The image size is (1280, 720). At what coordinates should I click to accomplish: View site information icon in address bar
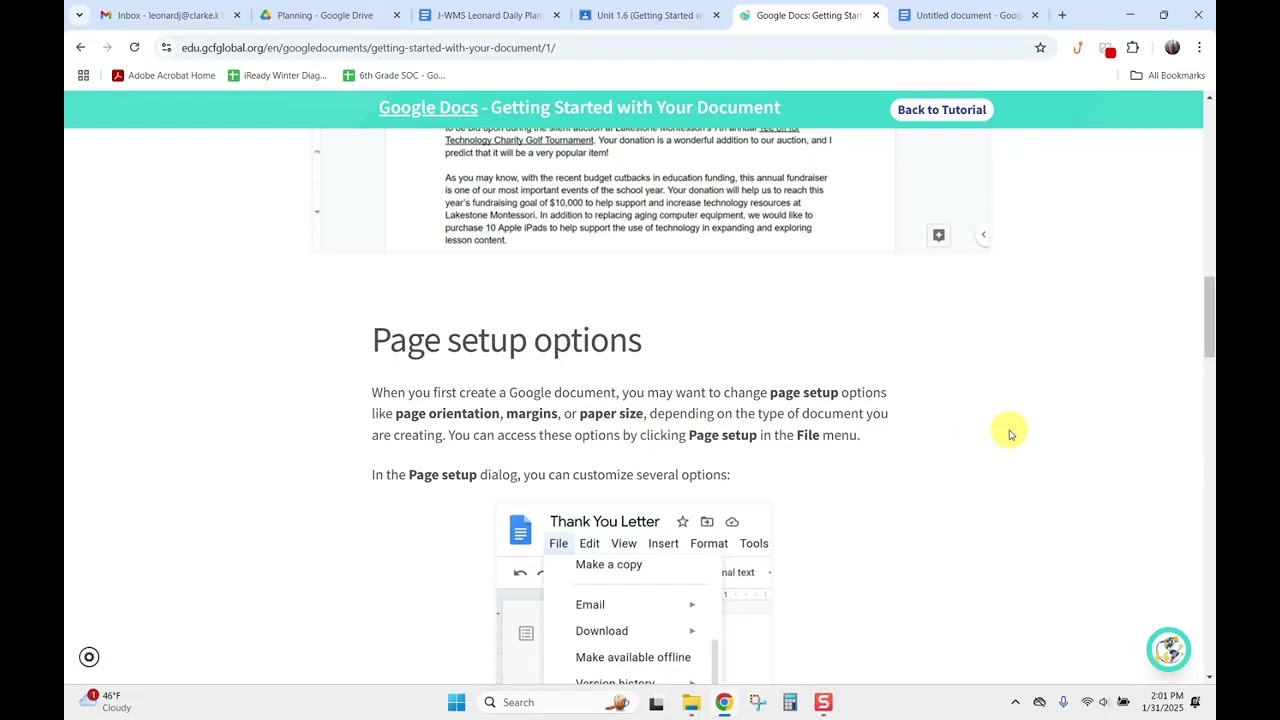[x=166, y=47]
